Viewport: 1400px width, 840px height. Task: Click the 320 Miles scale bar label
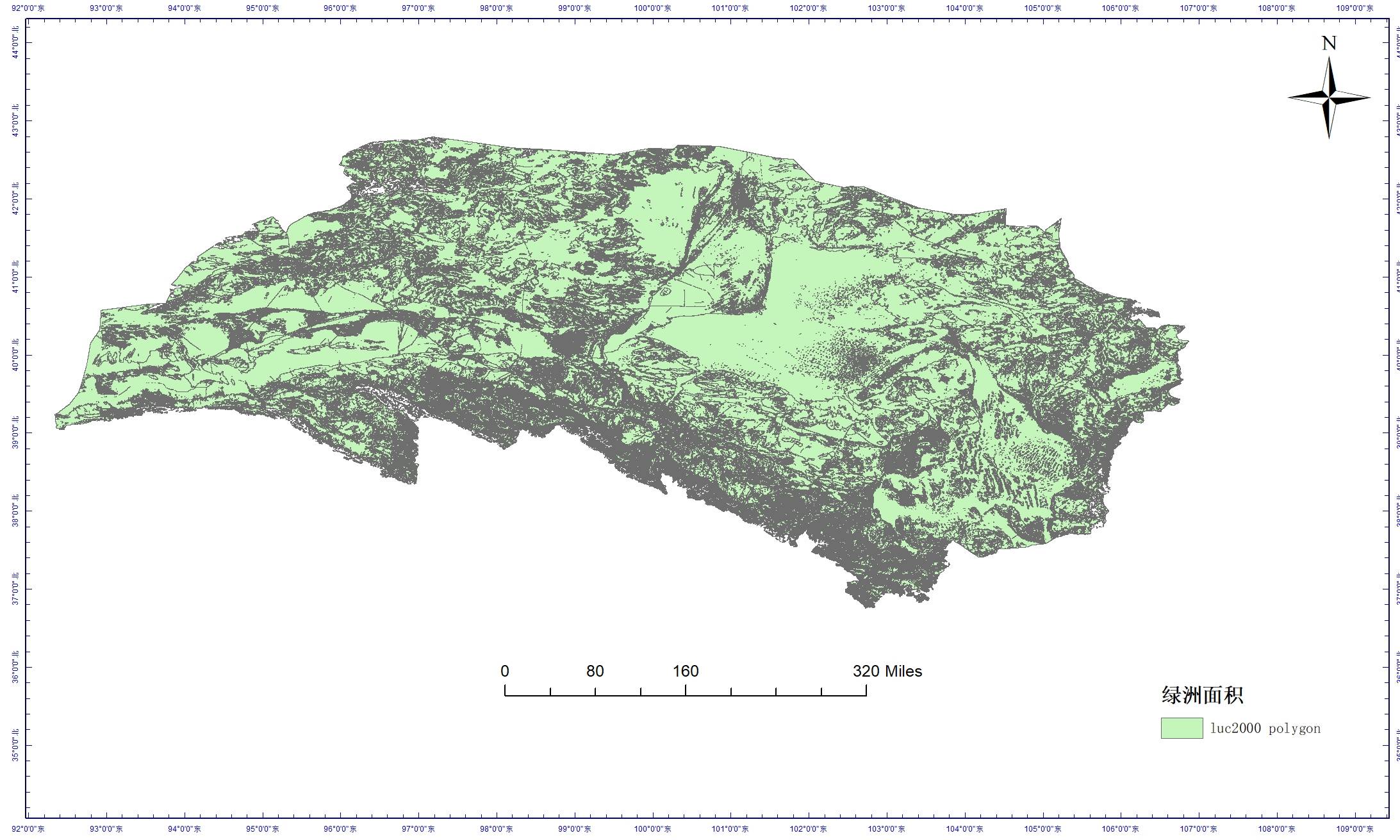(x=887, y=671)
